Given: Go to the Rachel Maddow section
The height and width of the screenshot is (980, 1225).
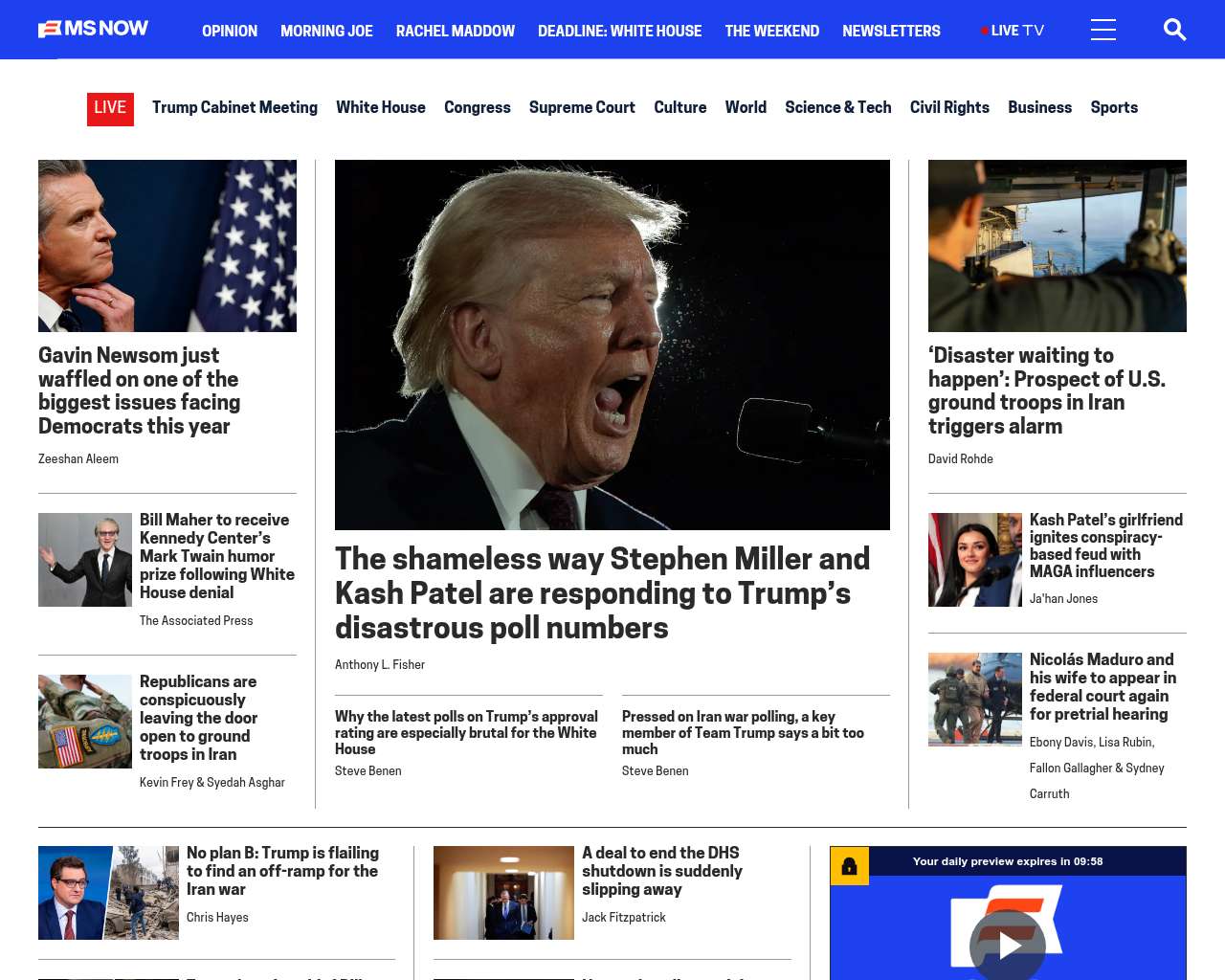Looking at the screenshot, I should click(x=455, y=31).
